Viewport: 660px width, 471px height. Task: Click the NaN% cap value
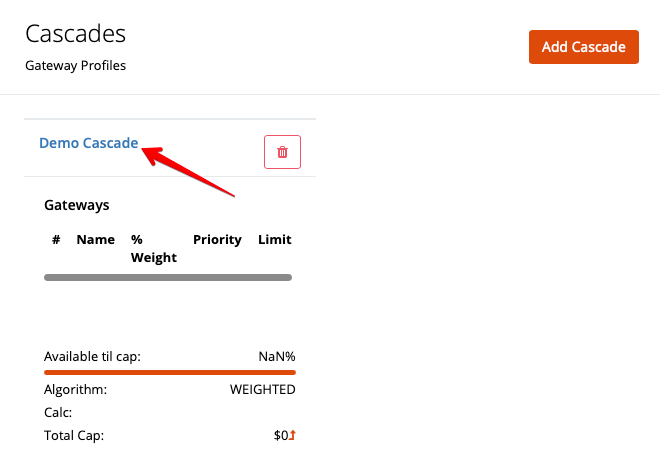pyautogui.click(x=276, y=357)
